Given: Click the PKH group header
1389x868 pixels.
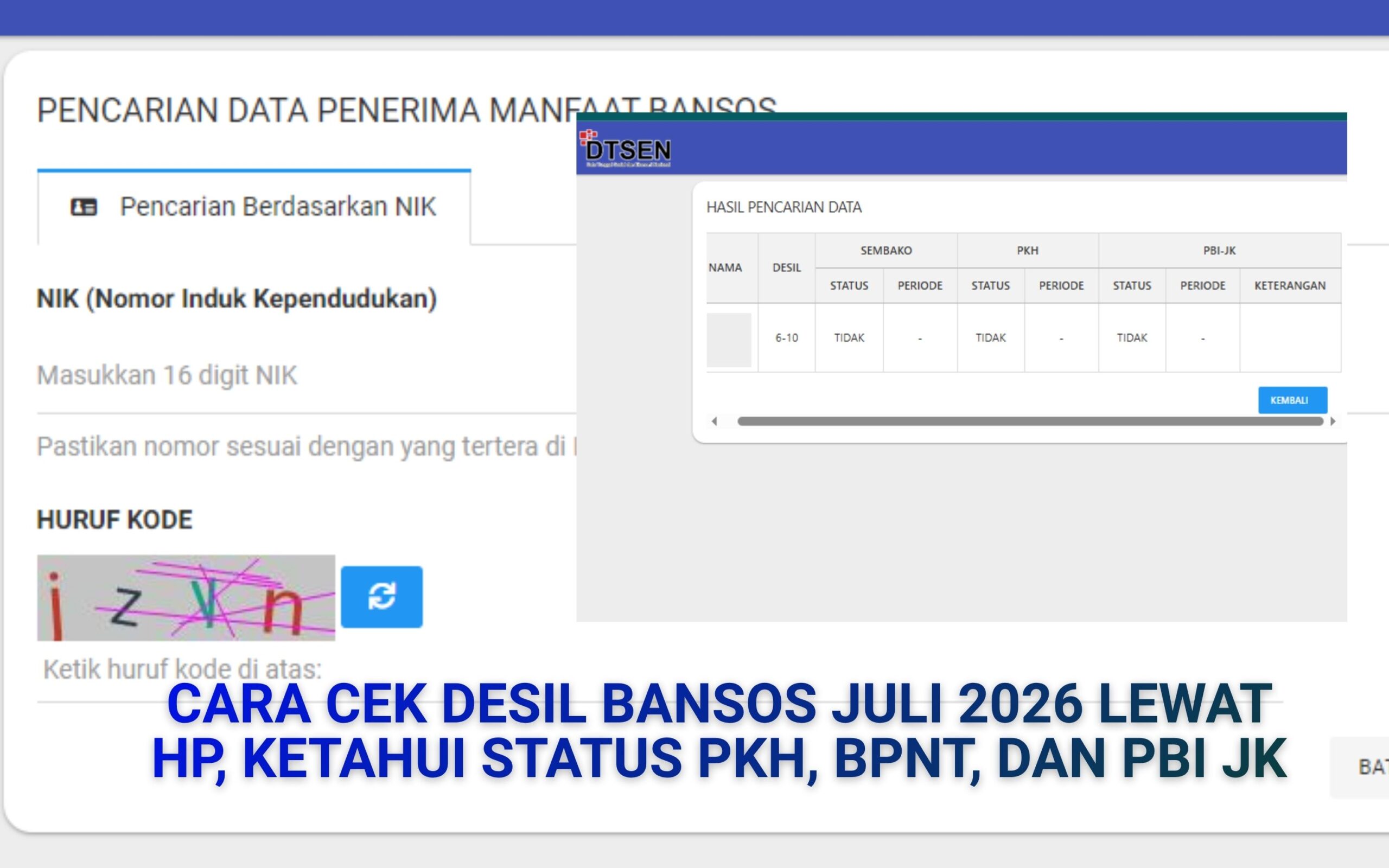Looking at the screenshot, I should (x=1028, y=250).
